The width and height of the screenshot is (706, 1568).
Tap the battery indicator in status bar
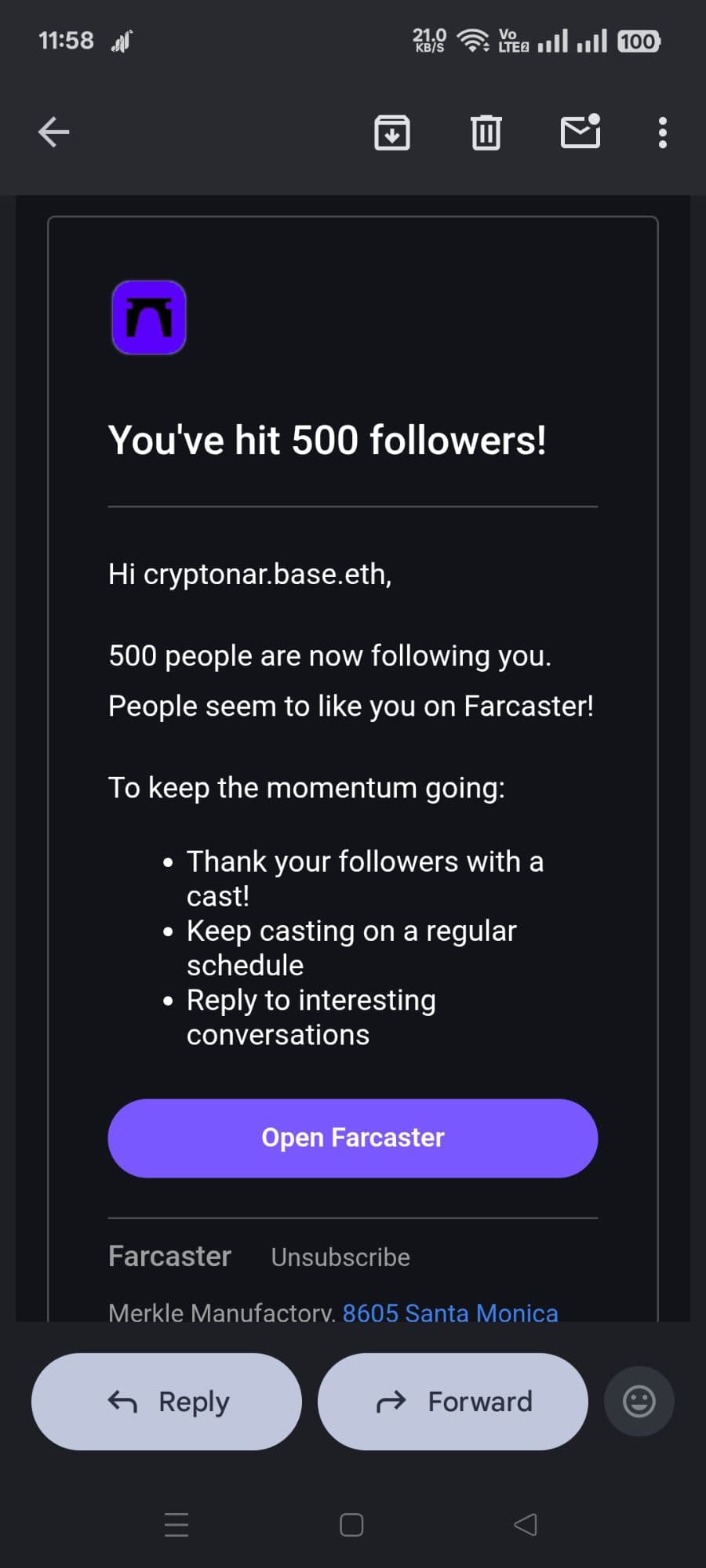click(639, 41)
